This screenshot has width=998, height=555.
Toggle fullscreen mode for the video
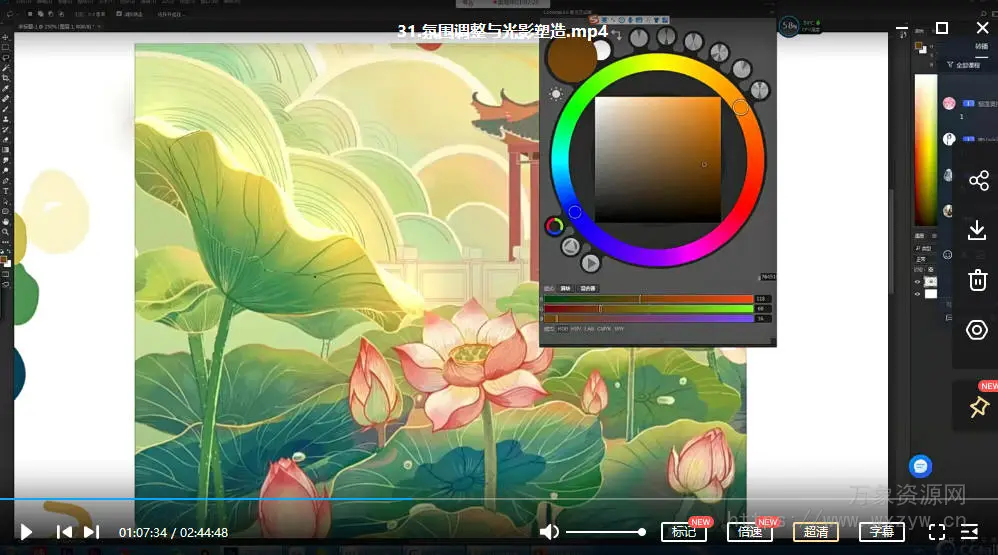937,532
